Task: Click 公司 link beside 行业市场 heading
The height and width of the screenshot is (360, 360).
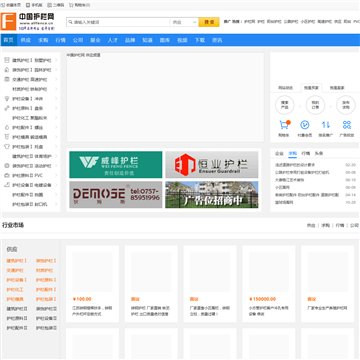Action: point(354,225)
